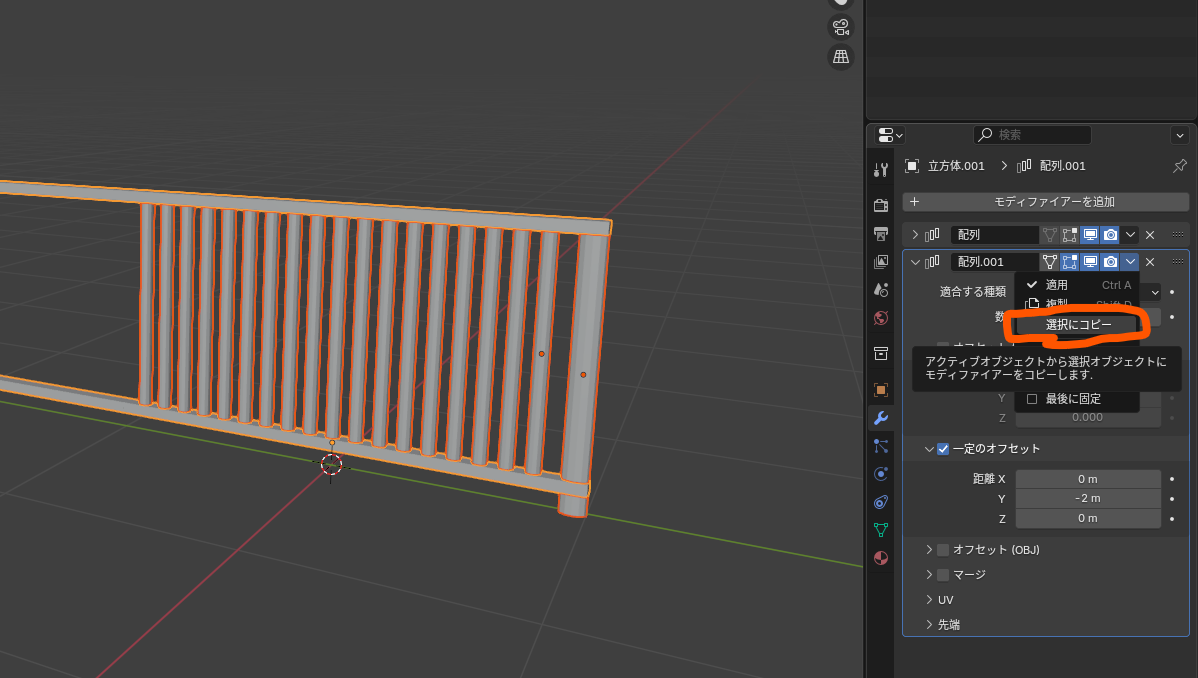Open the Object properties tab
Screen dimensions: 1198x678
click(881, 390)
